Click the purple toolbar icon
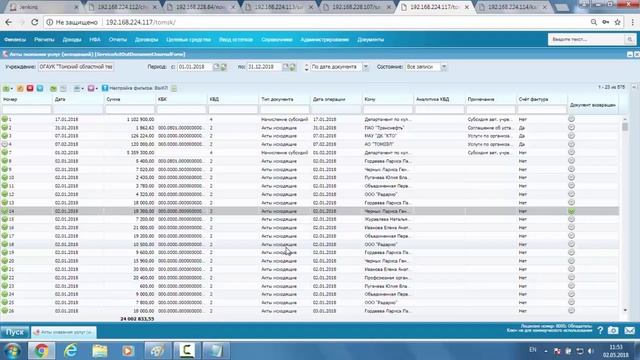Viewport: 640px width, 360px height. 91,88
